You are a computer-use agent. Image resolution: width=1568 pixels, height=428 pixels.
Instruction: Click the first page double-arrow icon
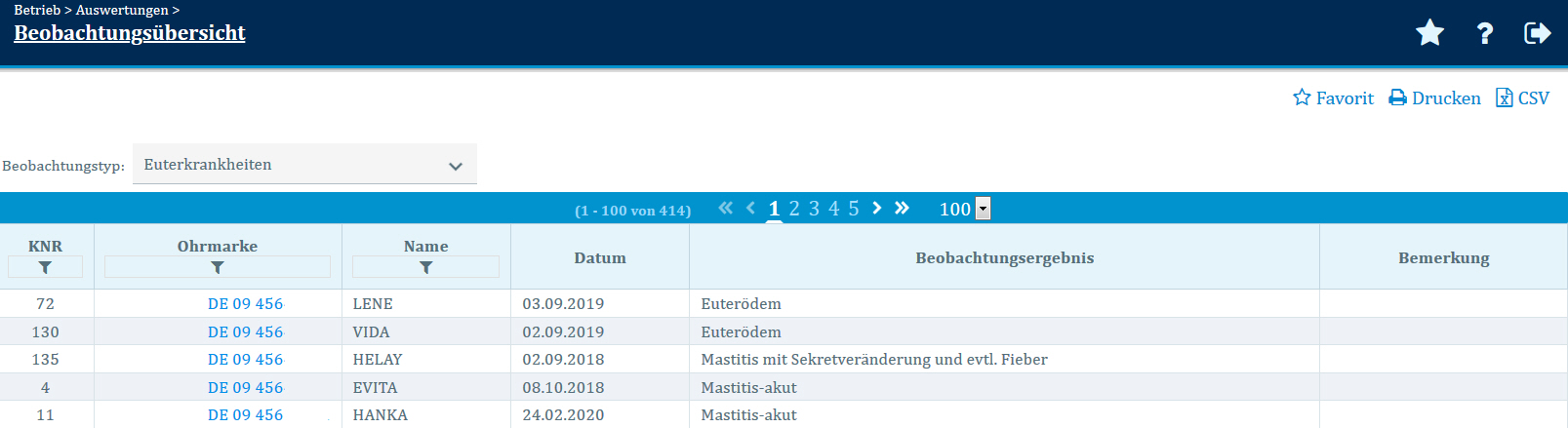(x=725, y=208)
